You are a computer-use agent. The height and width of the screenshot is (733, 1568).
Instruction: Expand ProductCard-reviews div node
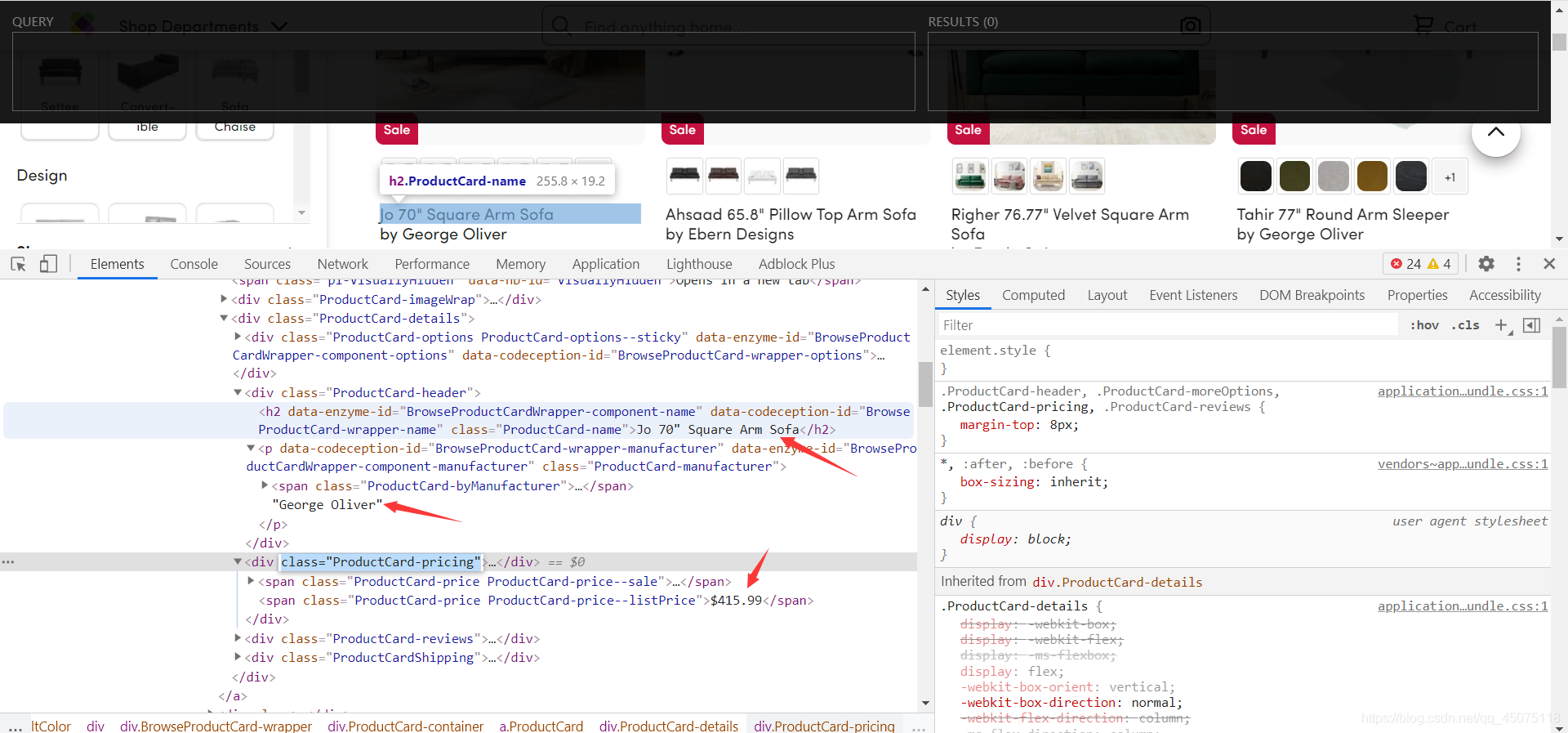pos(238,638)
